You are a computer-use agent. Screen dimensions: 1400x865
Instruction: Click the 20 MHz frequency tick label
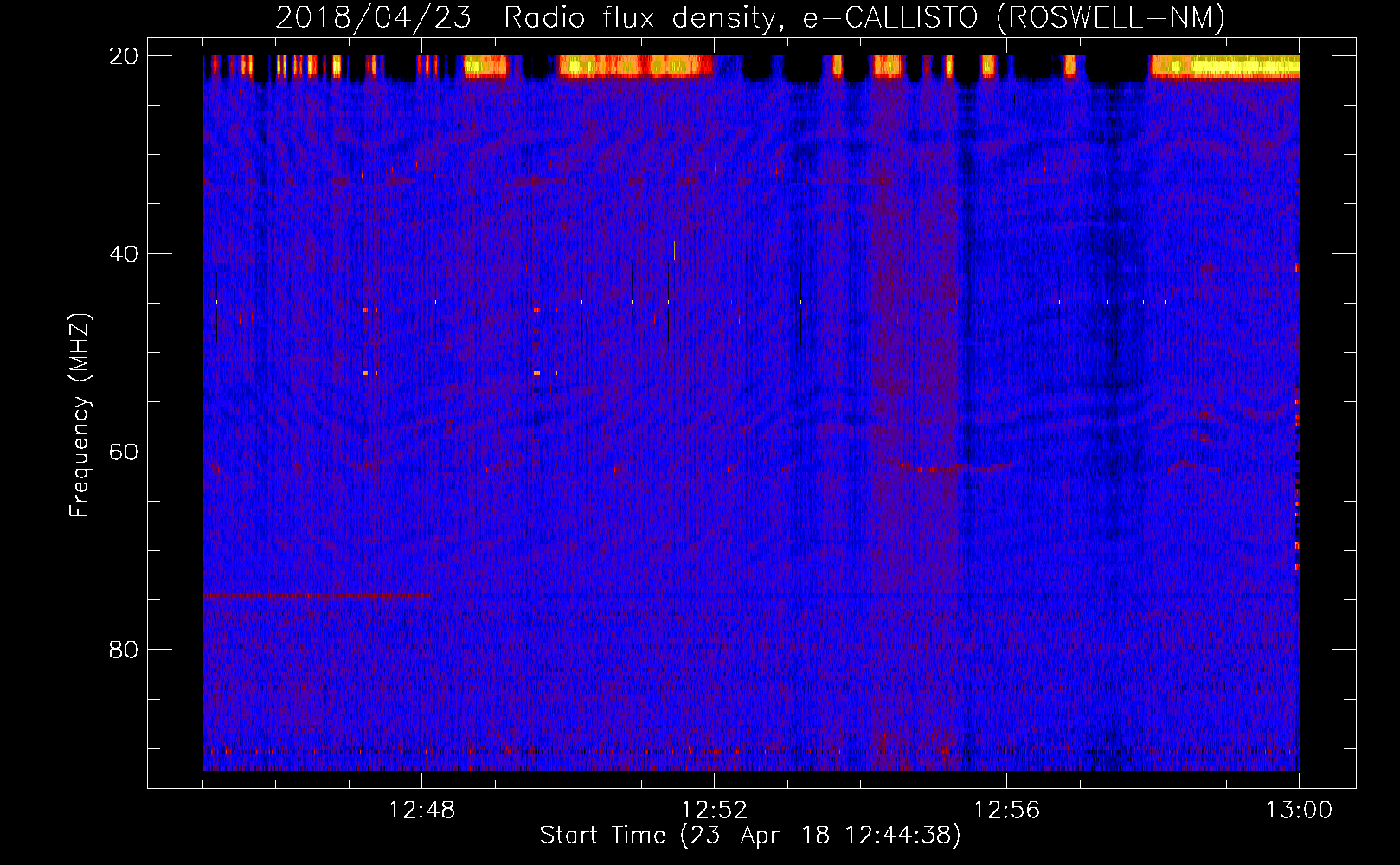click(x=124, y=56)
